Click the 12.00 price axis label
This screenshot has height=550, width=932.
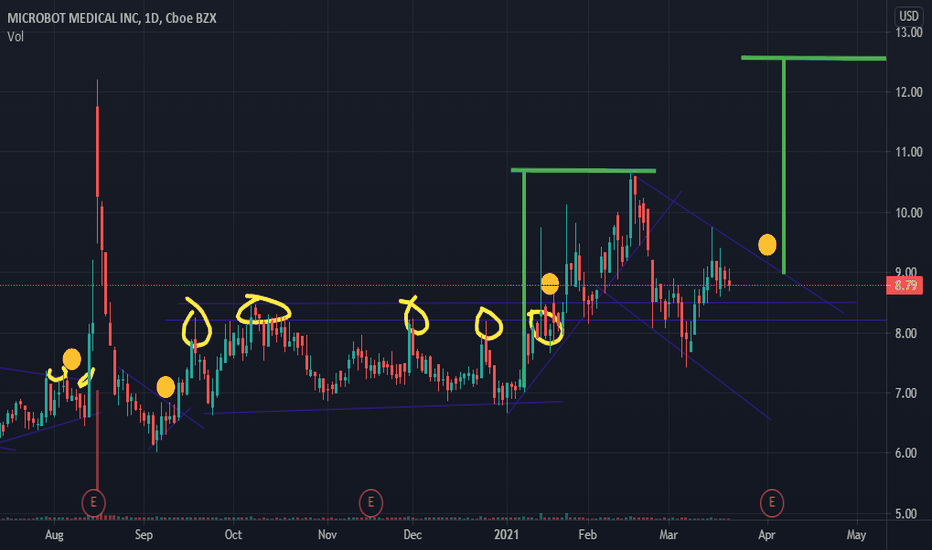[x=909, y=92]
